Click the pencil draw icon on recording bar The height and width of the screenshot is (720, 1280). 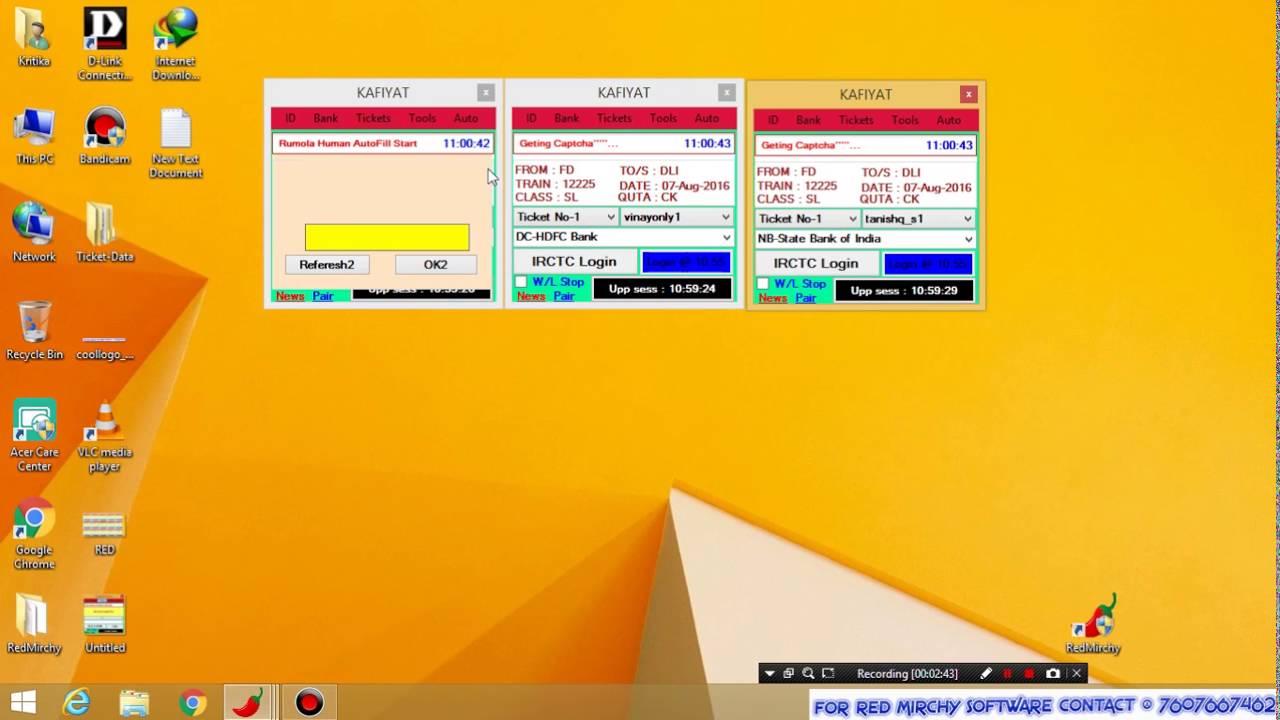coord(986,674)
